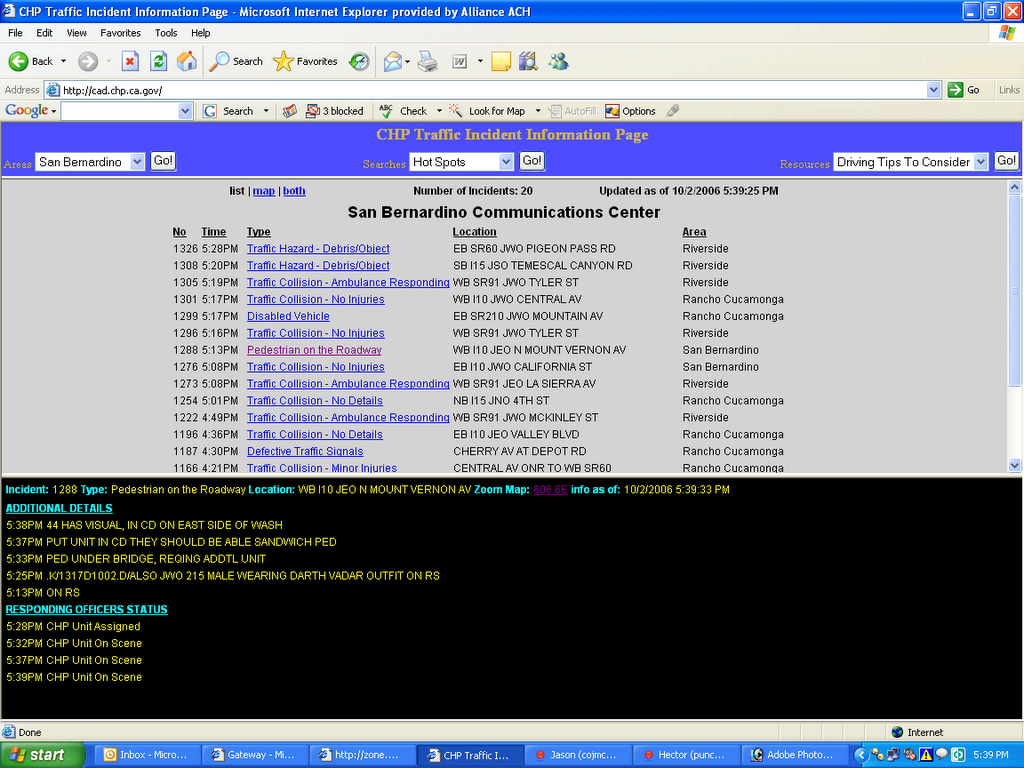Click the Disabled Vehicle incident link

(x=288, y=316)
